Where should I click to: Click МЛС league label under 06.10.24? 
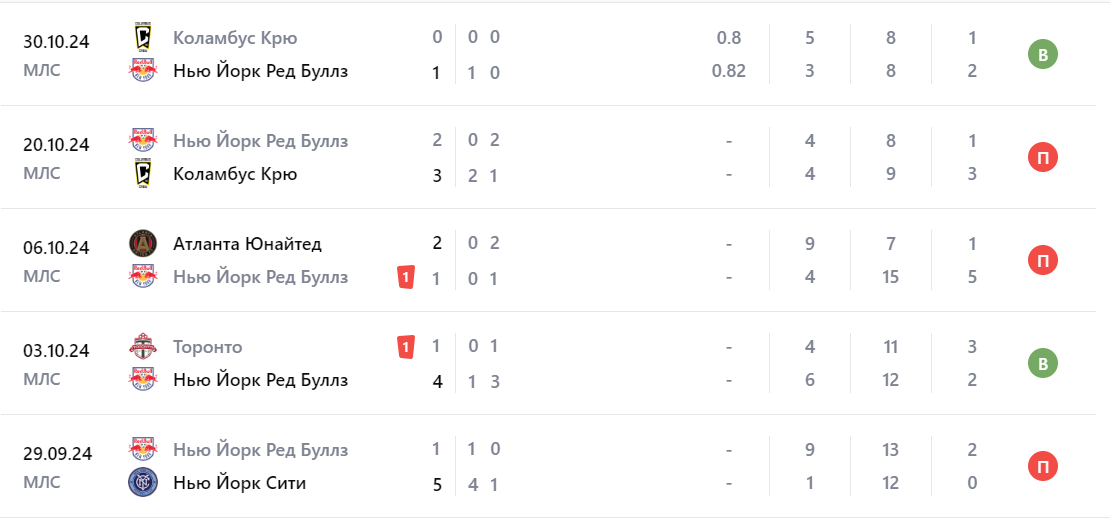click(x=42, y=277)
